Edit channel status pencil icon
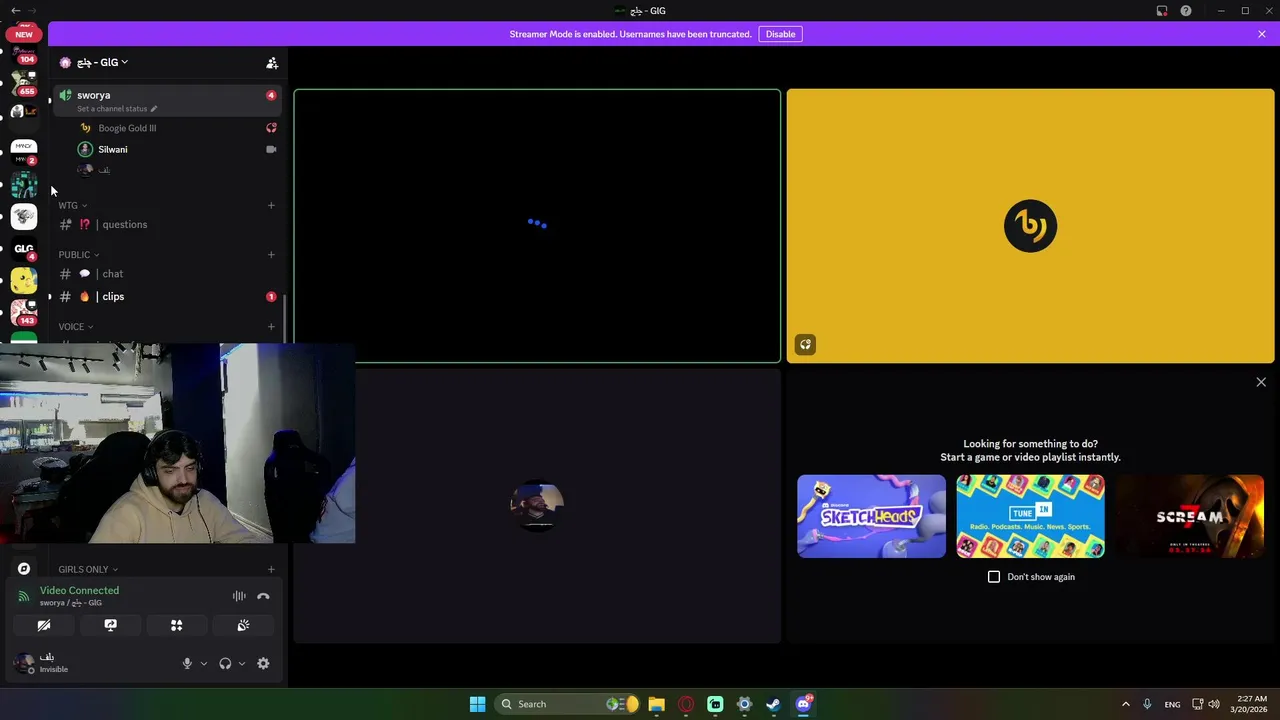The height and width of the screenshot is (720, 1280). [153, 108]
